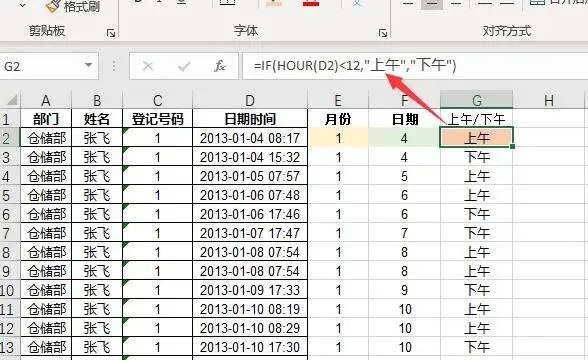Select the highlighted 上午 cell G2
The image size is (588, 360).
[x=477, y=138]
